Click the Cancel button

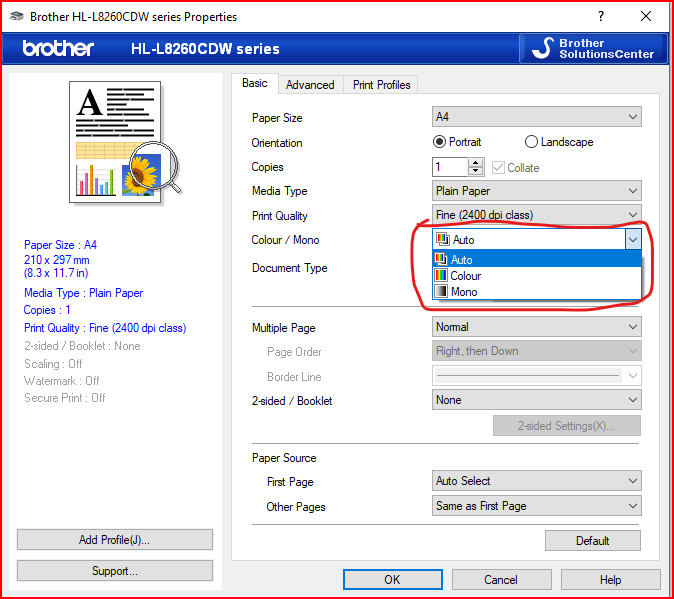(501, 580)
